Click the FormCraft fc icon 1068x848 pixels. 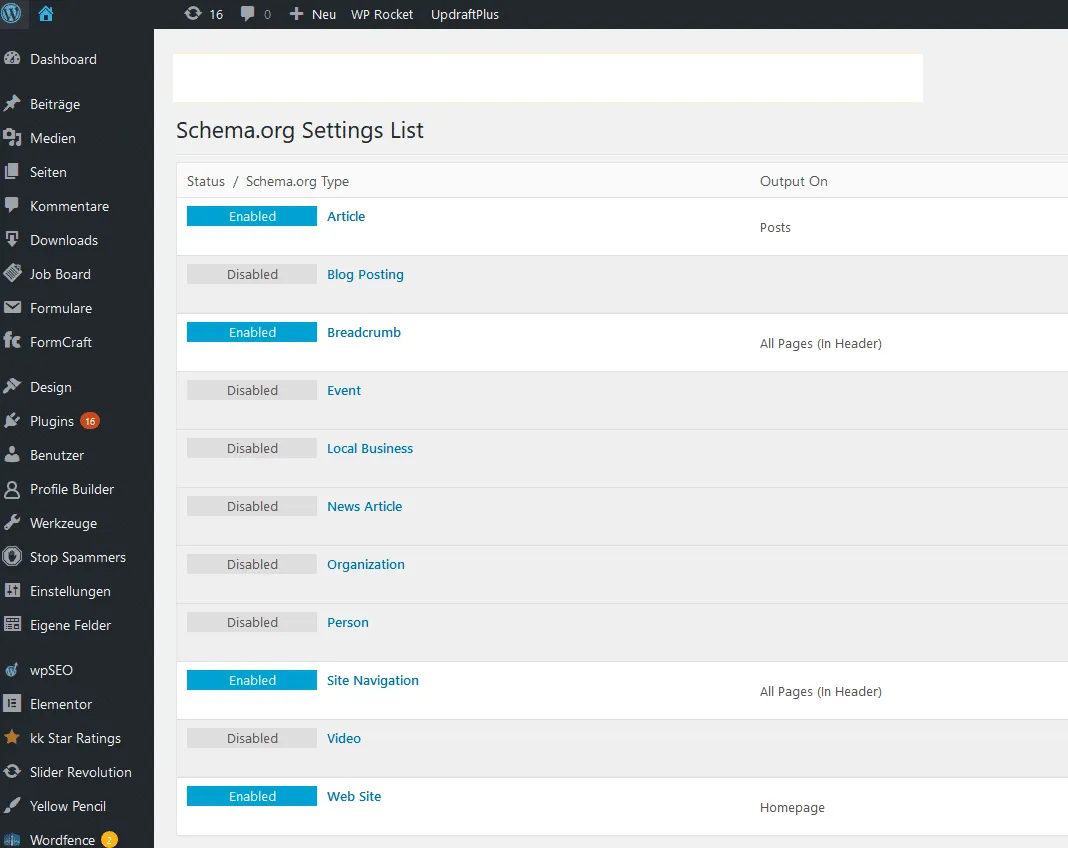[x=12, y=341]
